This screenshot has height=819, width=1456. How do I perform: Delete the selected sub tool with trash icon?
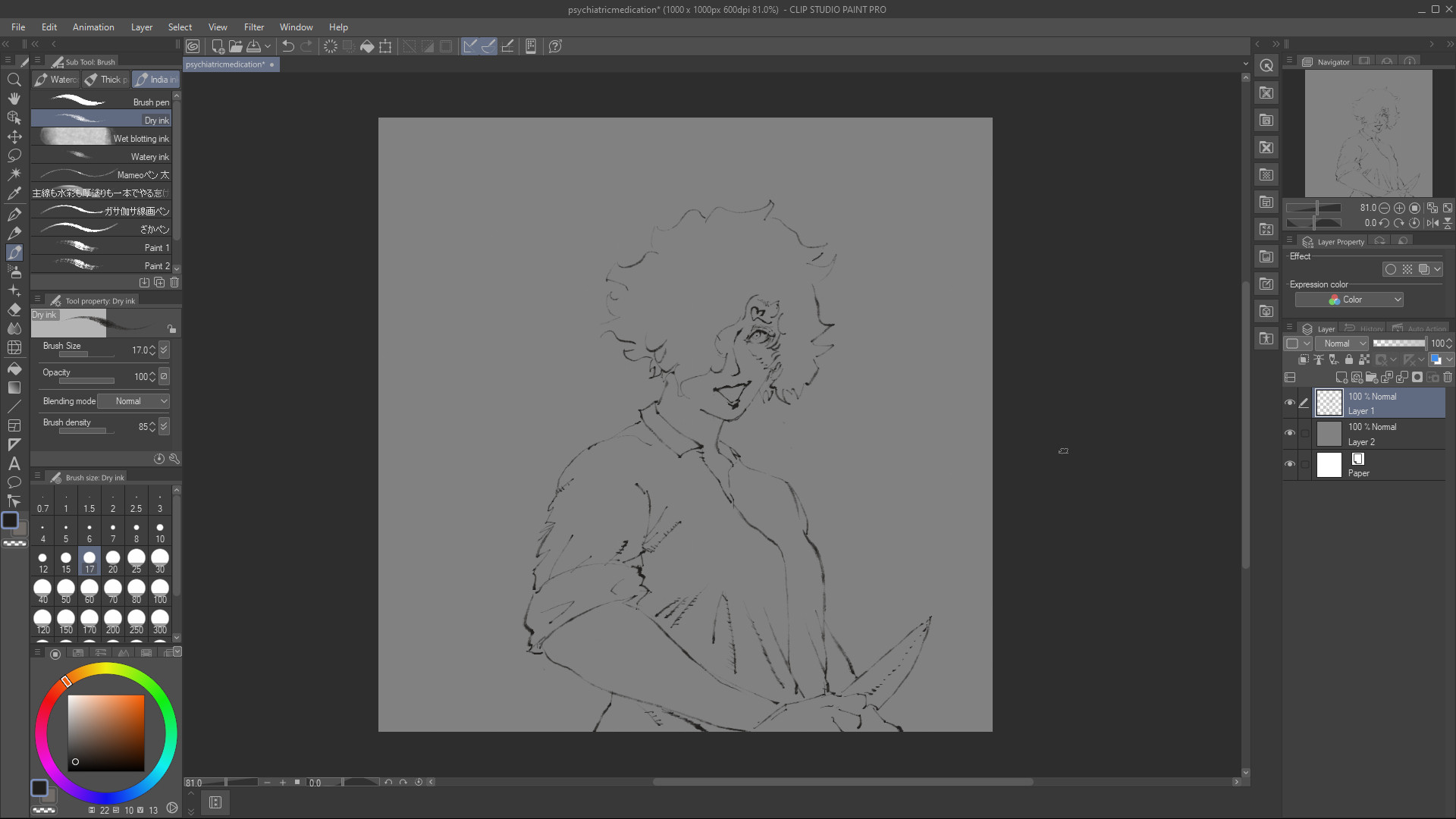(174, 282)
